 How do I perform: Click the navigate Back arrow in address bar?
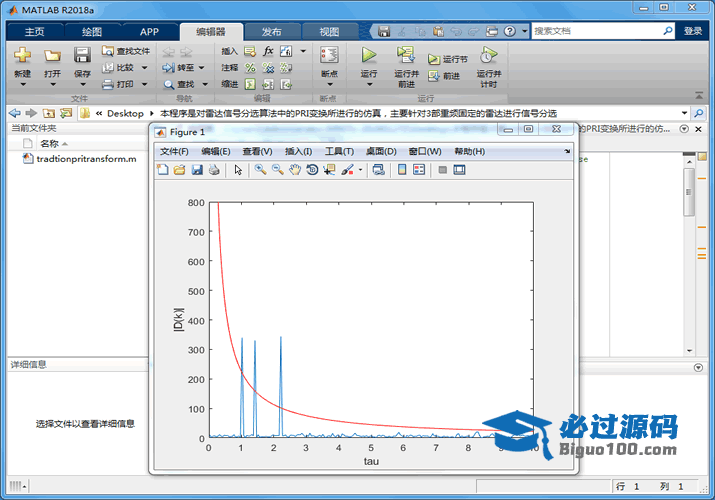pos(15,113)
